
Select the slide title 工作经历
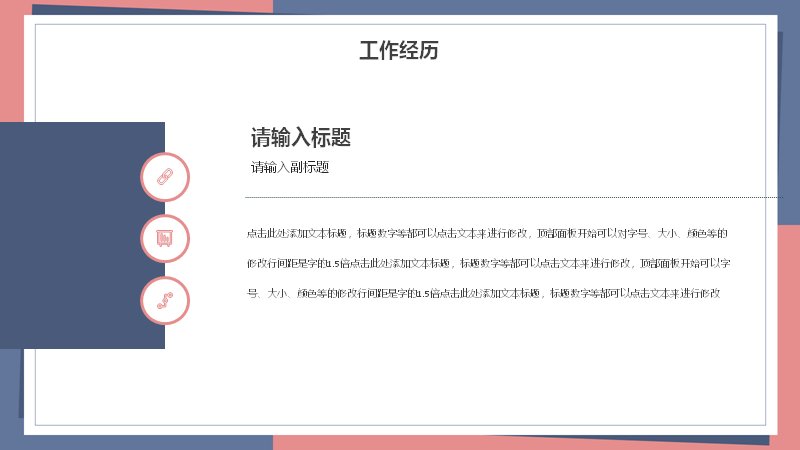(x=399, y=51)
